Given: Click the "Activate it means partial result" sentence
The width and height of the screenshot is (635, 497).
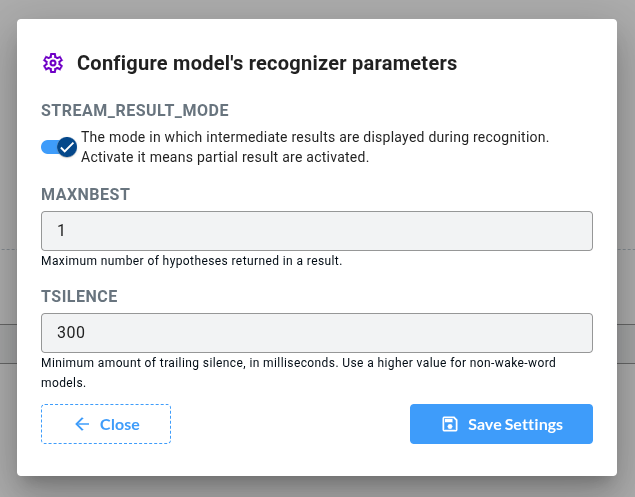Looking at the screenshot, I should pyautogui.click(x=225, y=157).
